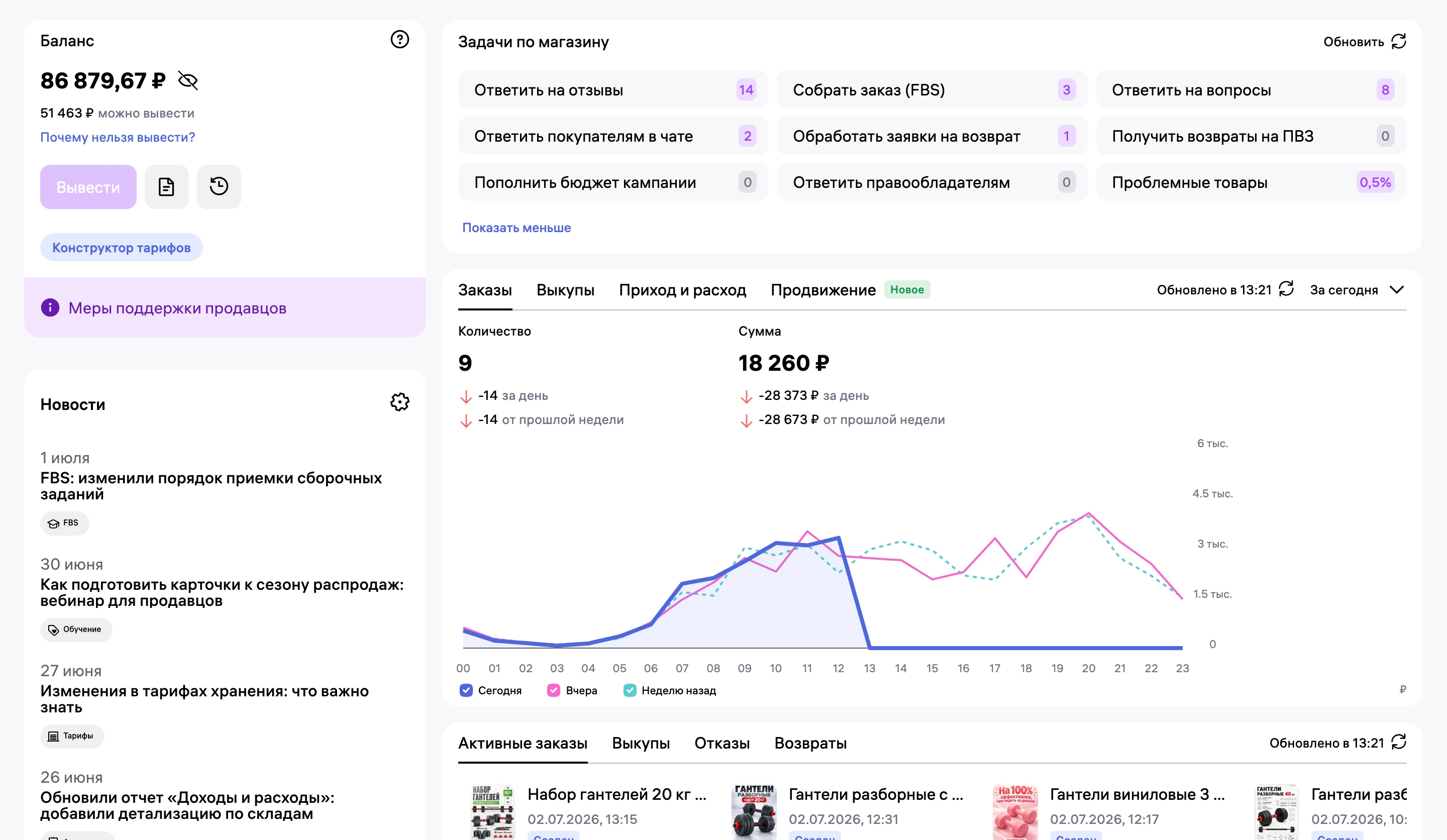Switch to the Отказы orders tab
Image resolution: width=1447 pixels, height=840 pixels.
coord(722,743)
